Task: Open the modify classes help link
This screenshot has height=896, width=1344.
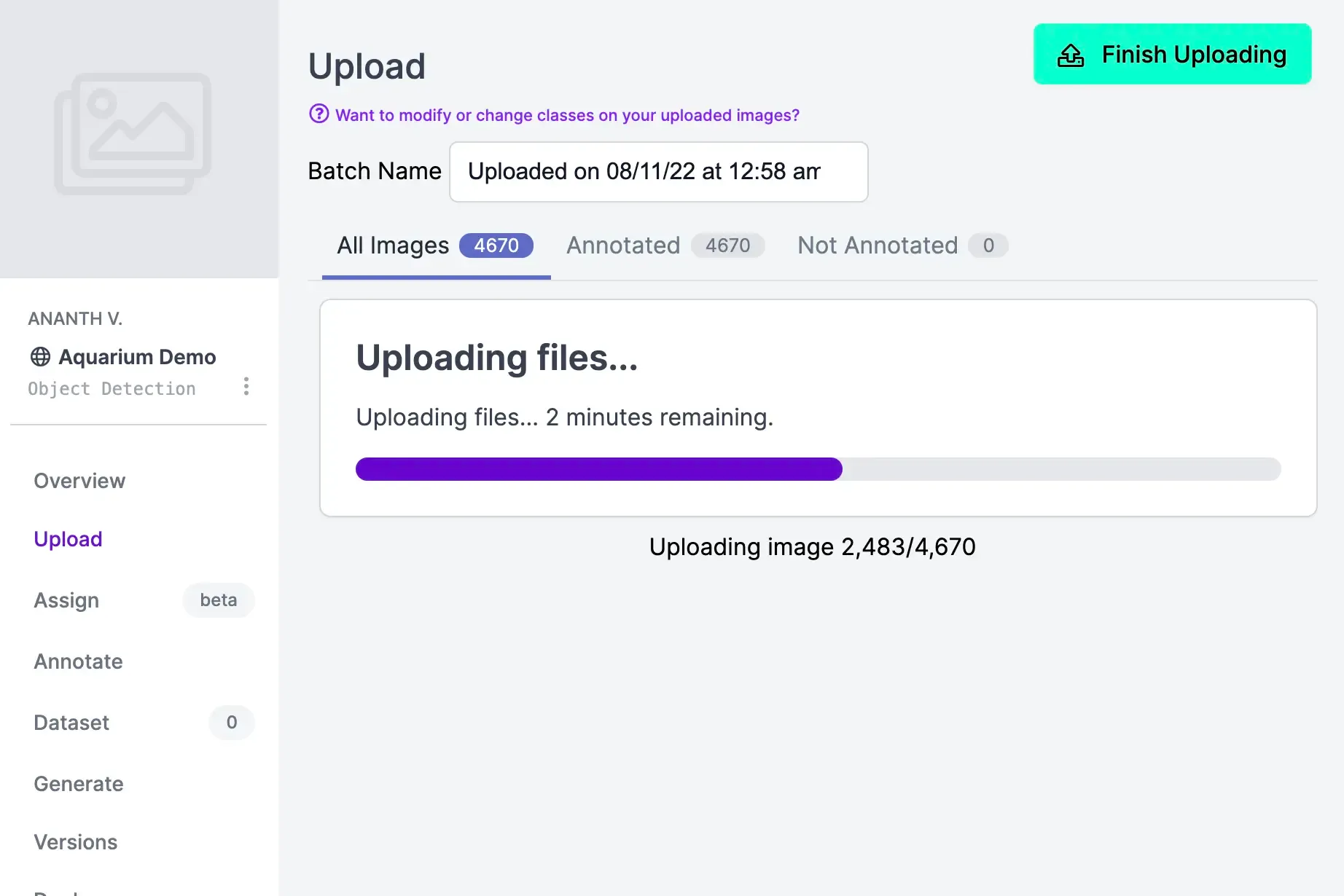Action: coord(567,115)
